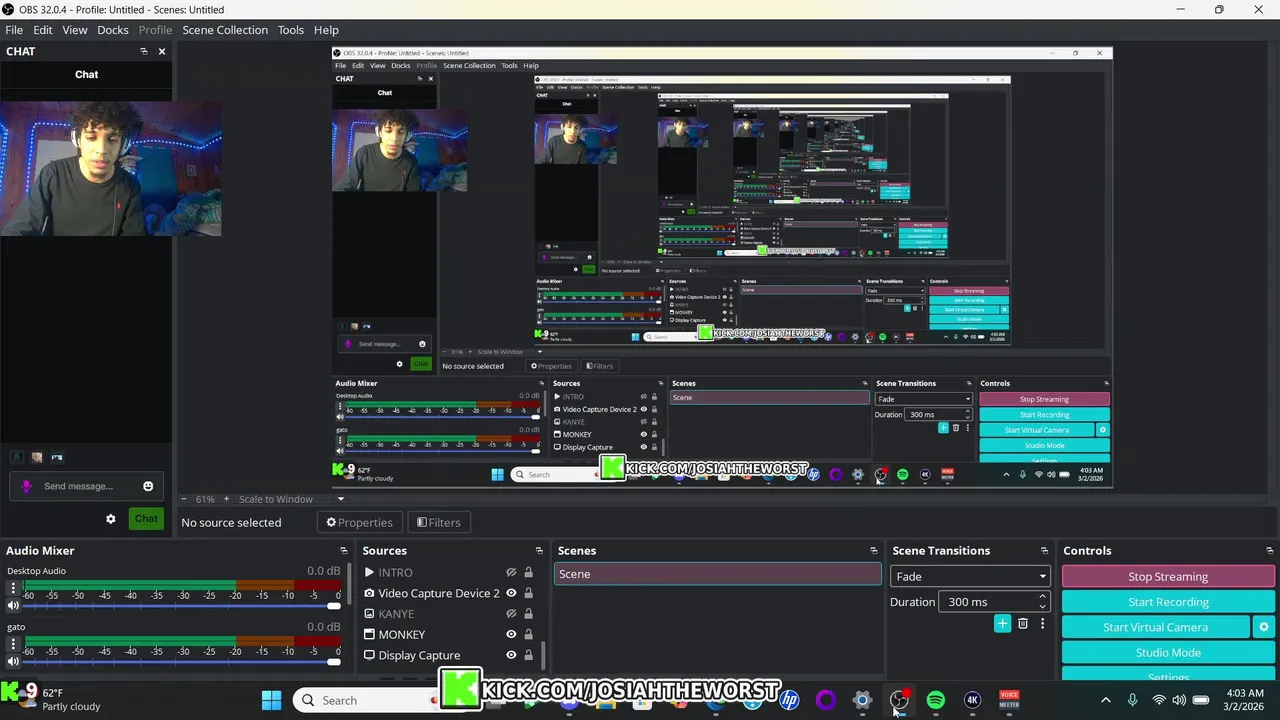Float the Chat dock using its pop-out icon
Viewport: 1280px width, 720px height.
click(144, 51)
